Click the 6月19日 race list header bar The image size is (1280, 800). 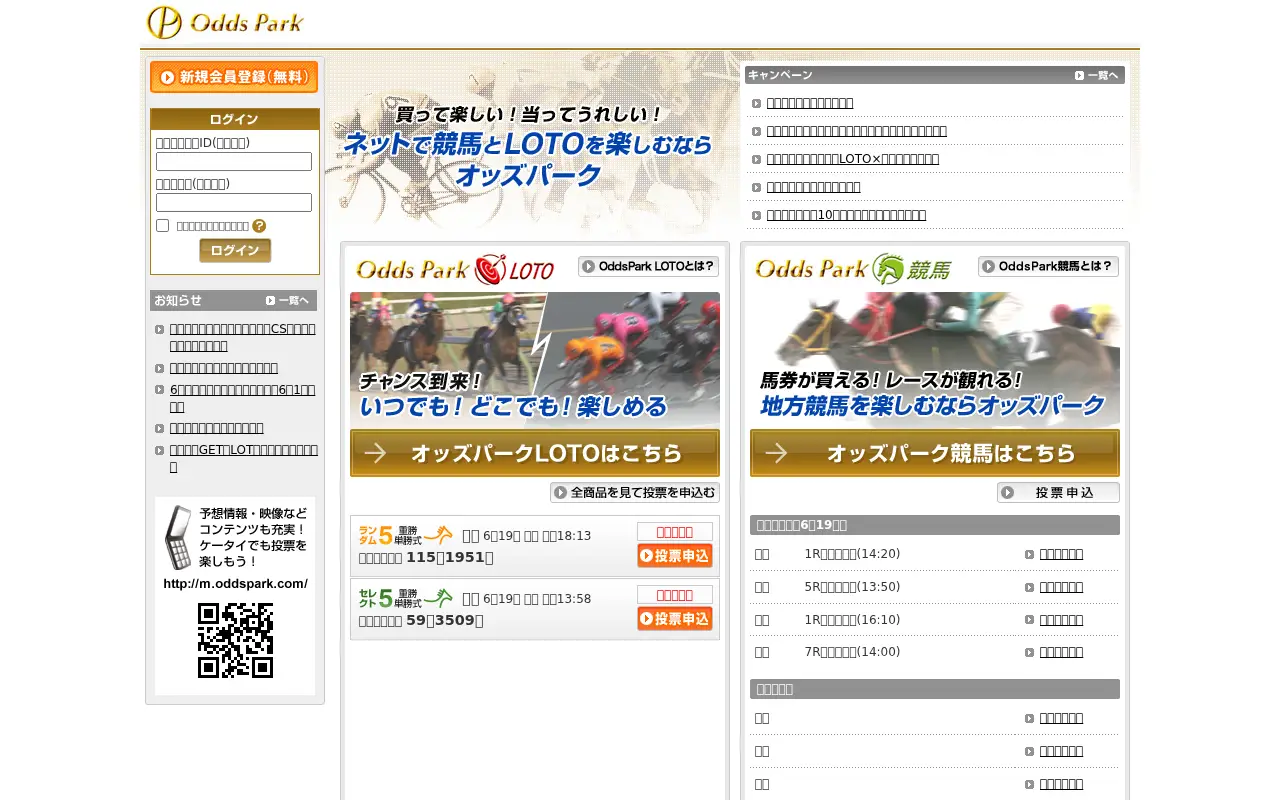[935, 525]
